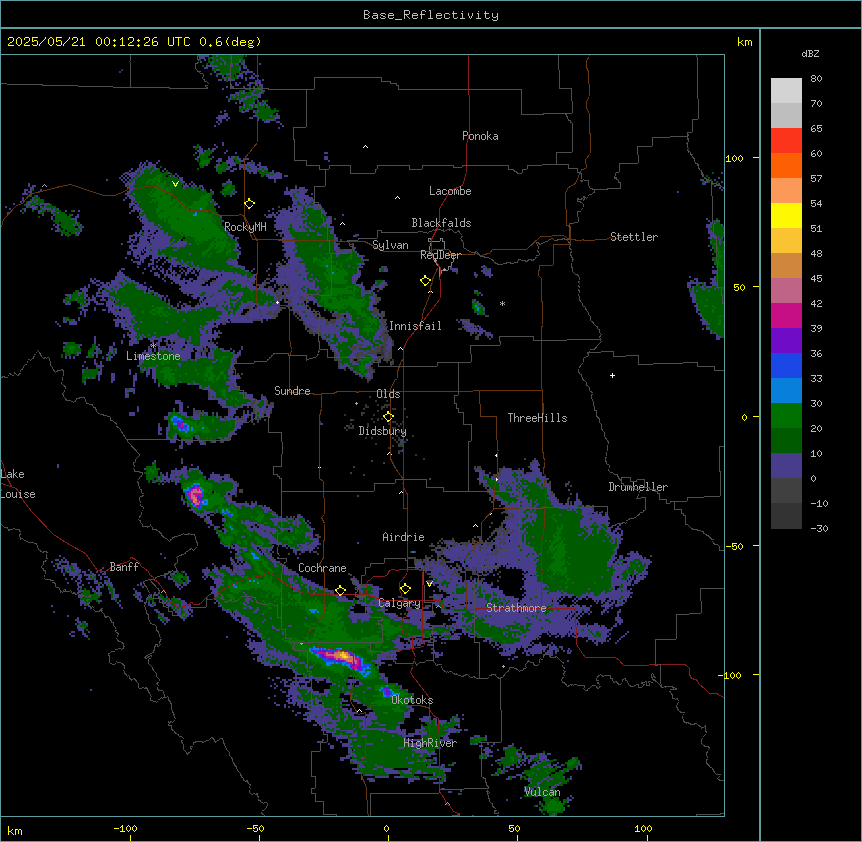Click the white asterisk east of Innisfail
Screen dimensions: 862x842
(502, 303)
